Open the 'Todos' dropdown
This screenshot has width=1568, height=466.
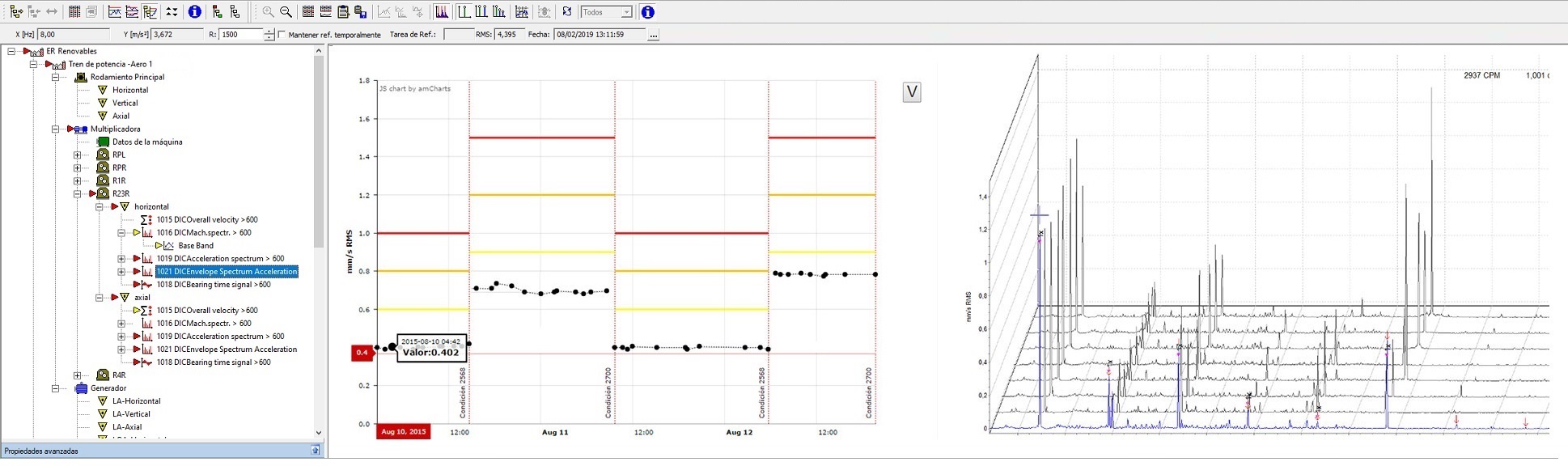626,12
